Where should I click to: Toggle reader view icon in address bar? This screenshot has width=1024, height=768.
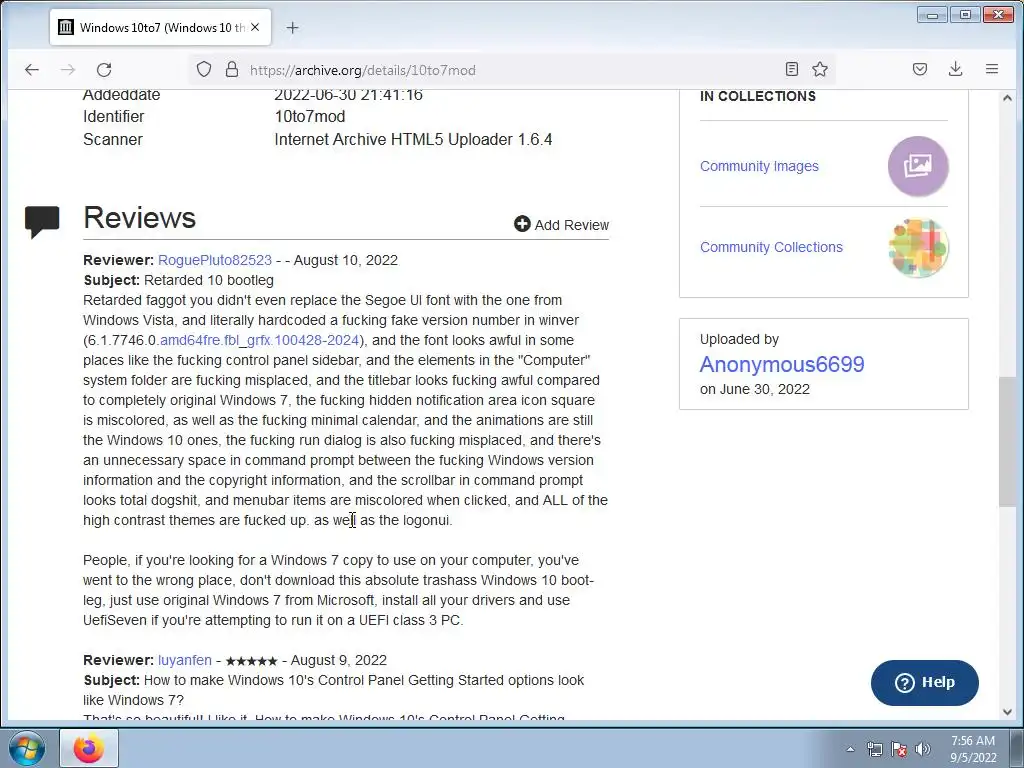point(792,69)
